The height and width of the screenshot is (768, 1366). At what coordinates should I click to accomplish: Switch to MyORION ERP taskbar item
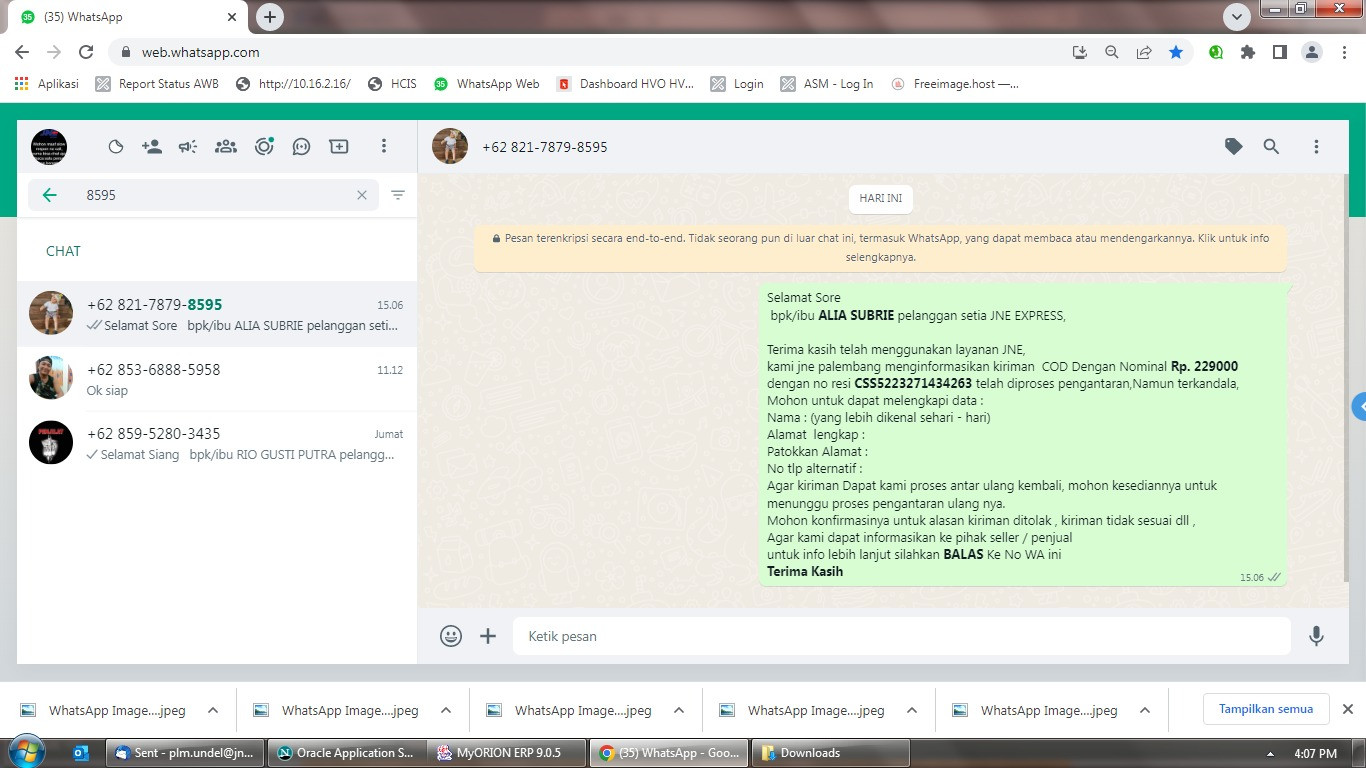(505, 753)
